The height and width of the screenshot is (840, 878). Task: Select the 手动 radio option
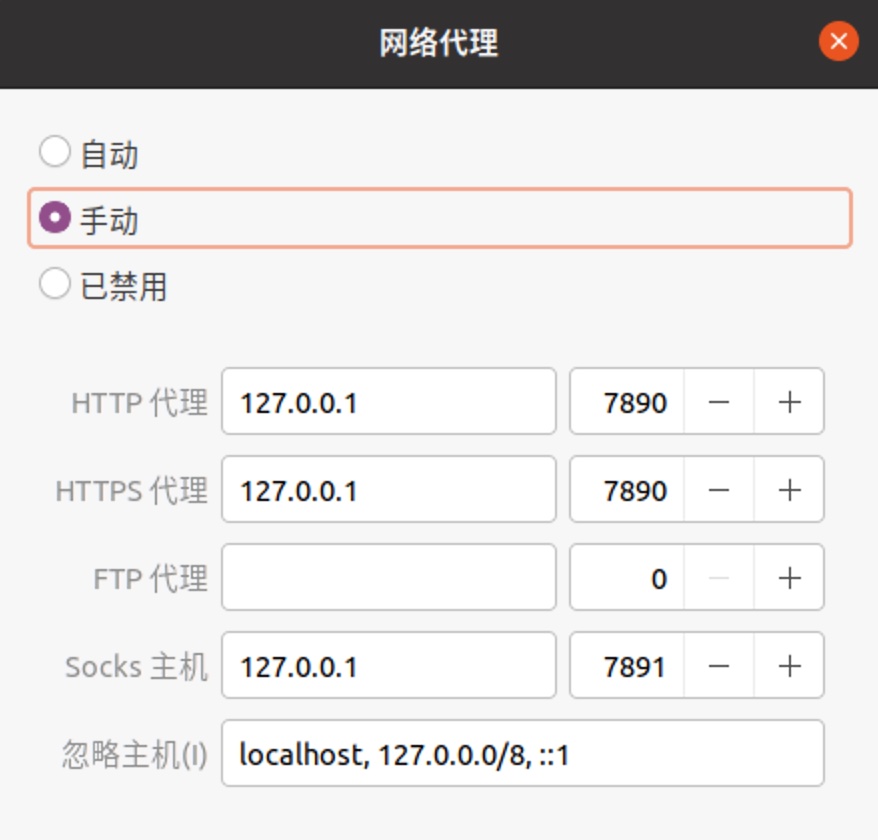tap(440, 218)
